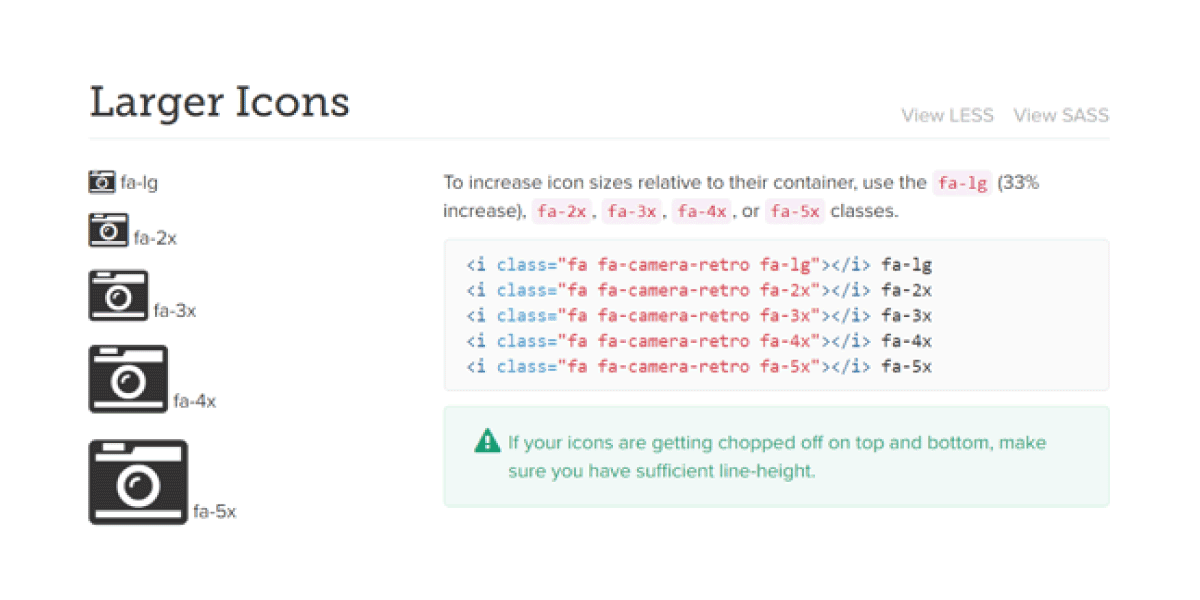This screenshot has width=1200, height=600.
Task: Click the code line ending with fa-3x
Action: click(699, 316)
